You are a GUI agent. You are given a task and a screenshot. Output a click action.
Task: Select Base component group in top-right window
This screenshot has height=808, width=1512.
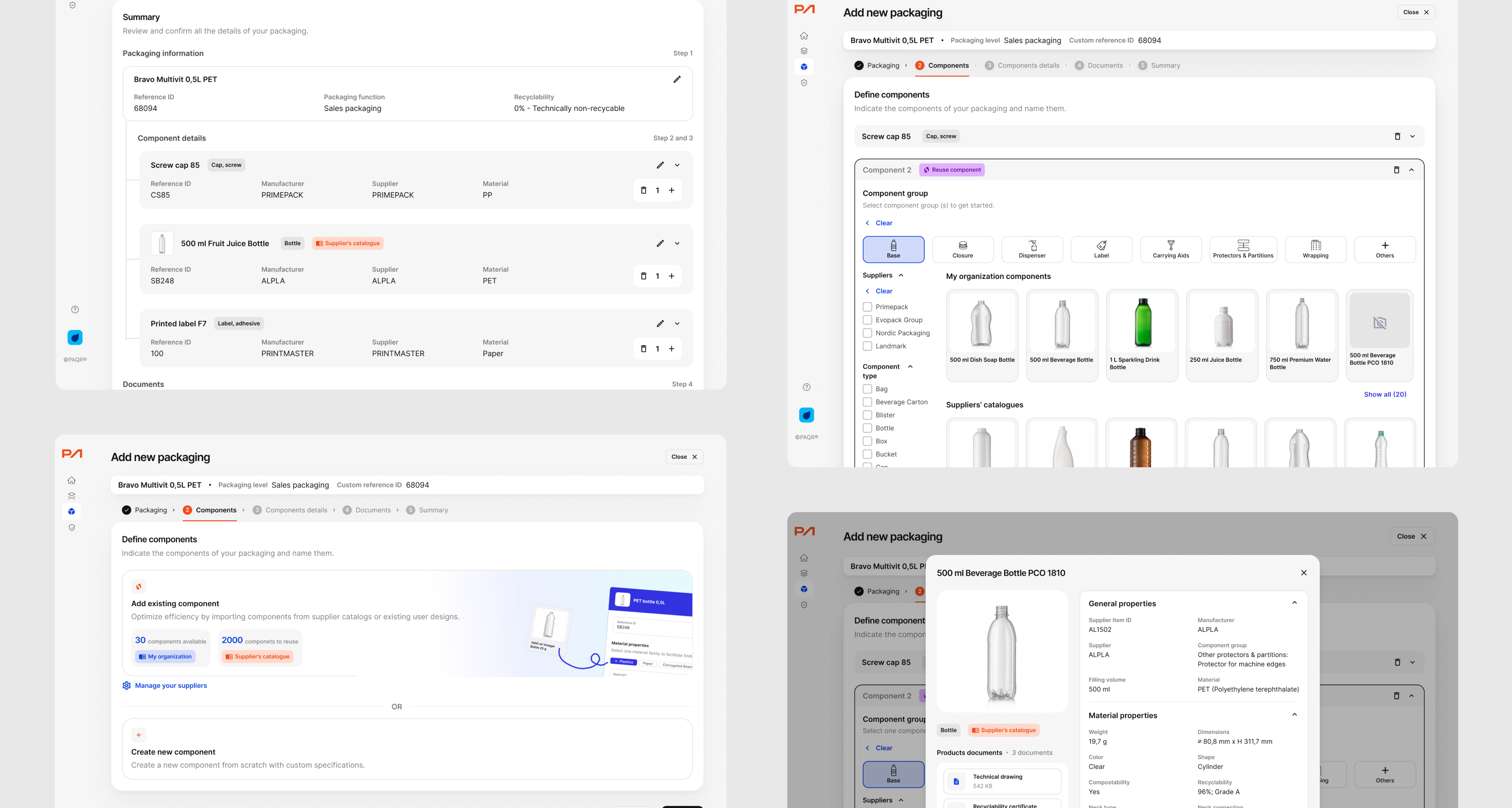[893, 250]
